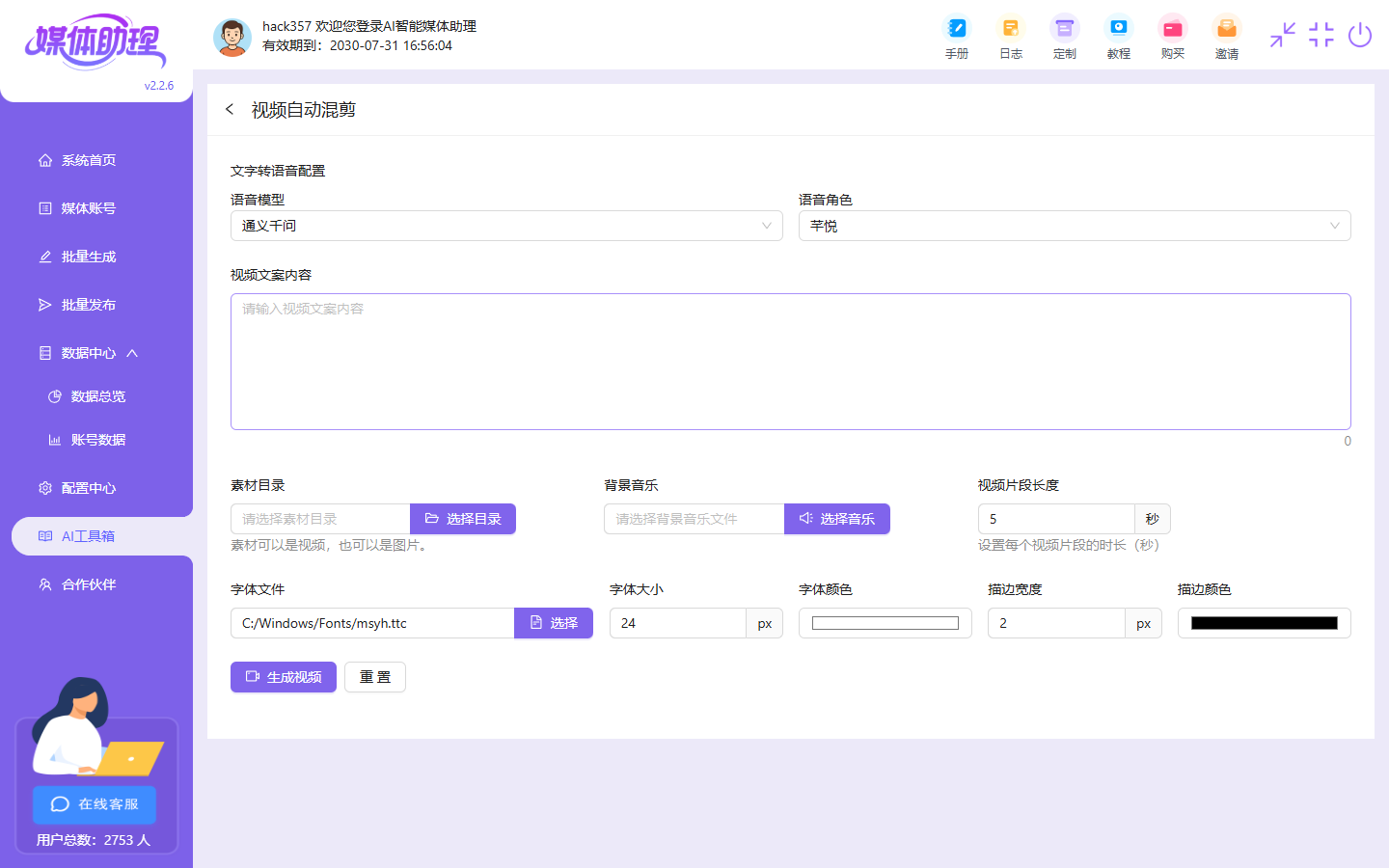Click the logout power icon
The image size is (1389, 868).
(x=1360, y=36)
